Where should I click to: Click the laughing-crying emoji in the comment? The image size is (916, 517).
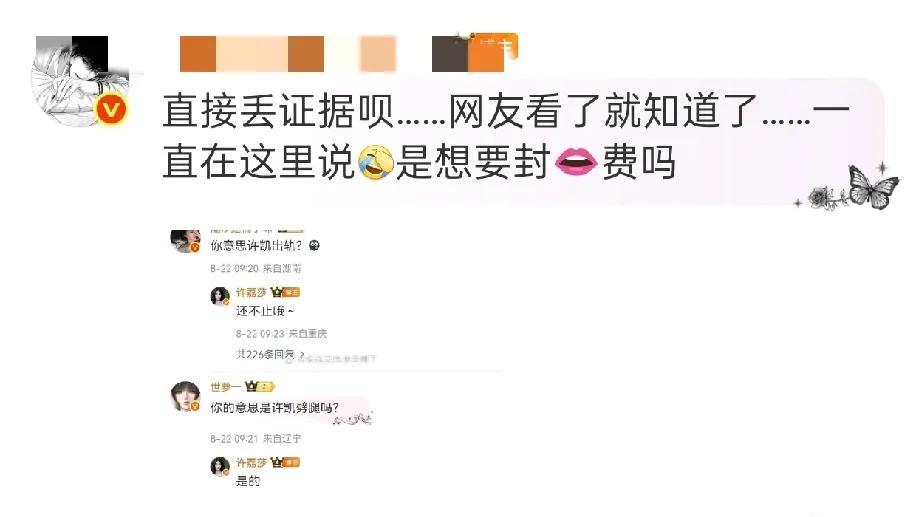(374, 162)
